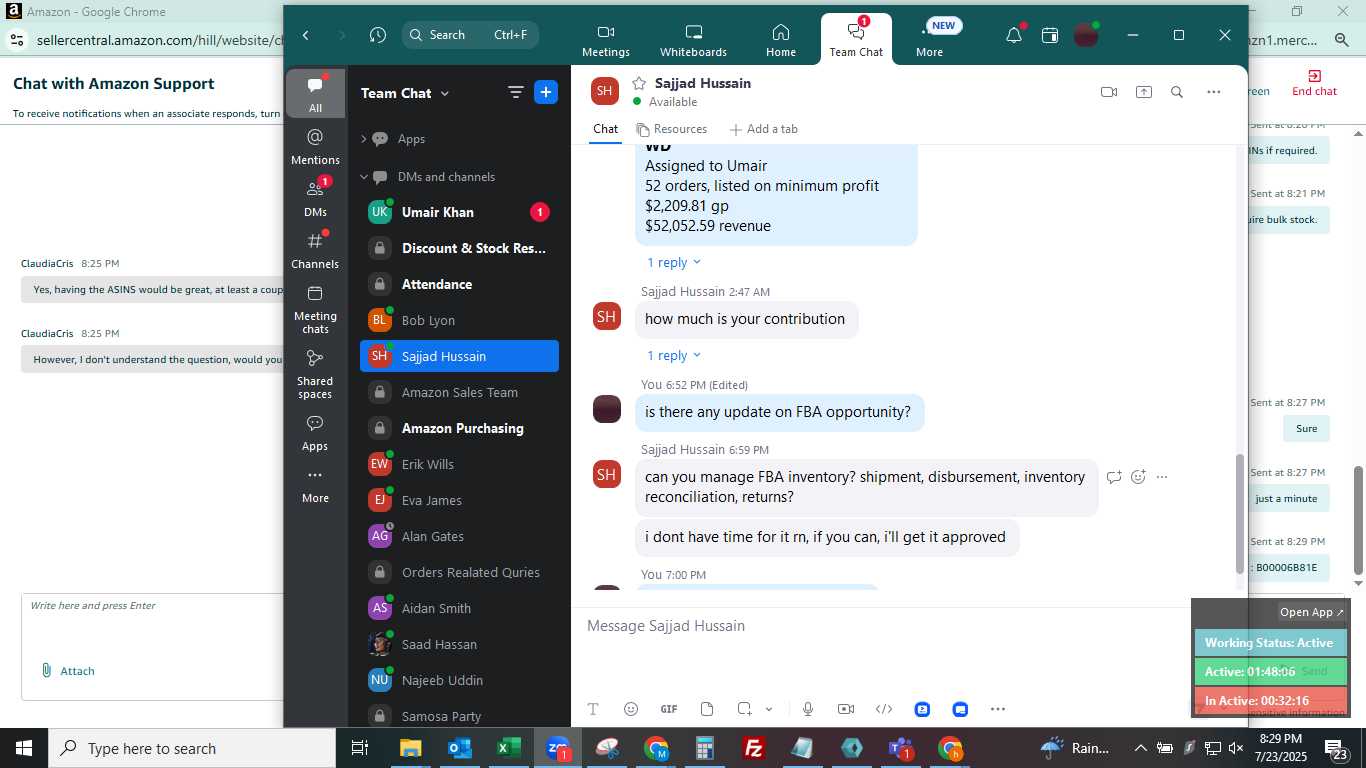Search within this chat using magnifier icon
The width and height of the screenshot is (1366, 768).
click(x=1177, y=92)
